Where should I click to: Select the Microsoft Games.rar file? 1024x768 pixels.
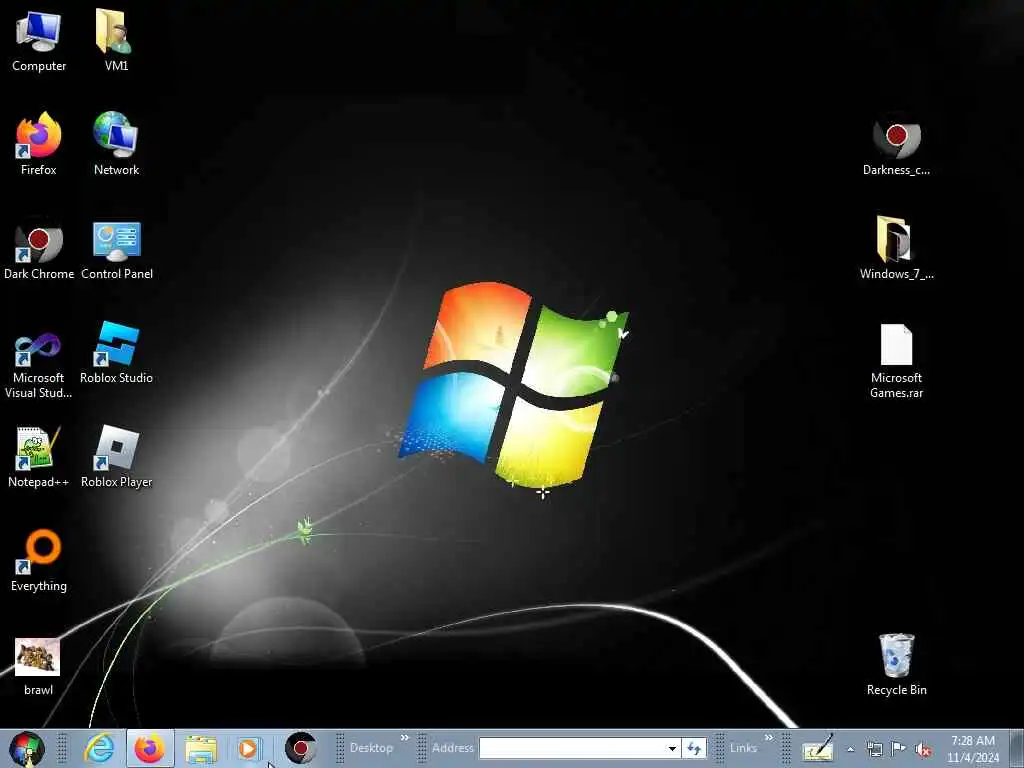click(x=896, y=361)
